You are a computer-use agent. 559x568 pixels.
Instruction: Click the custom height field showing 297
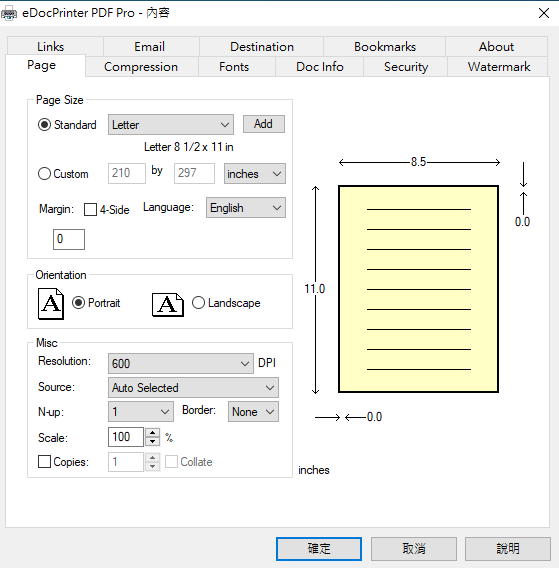point(194,173)
